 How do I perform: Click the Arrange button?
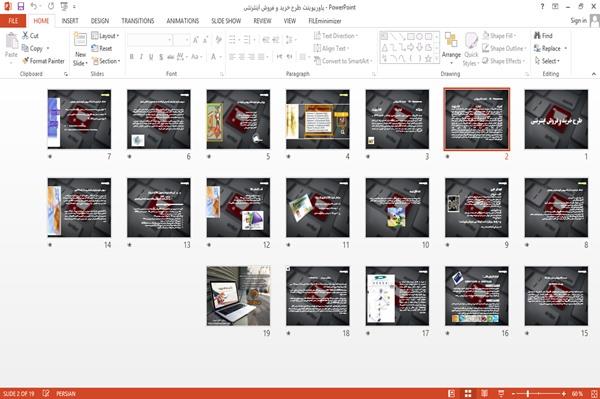coord(451,48)
